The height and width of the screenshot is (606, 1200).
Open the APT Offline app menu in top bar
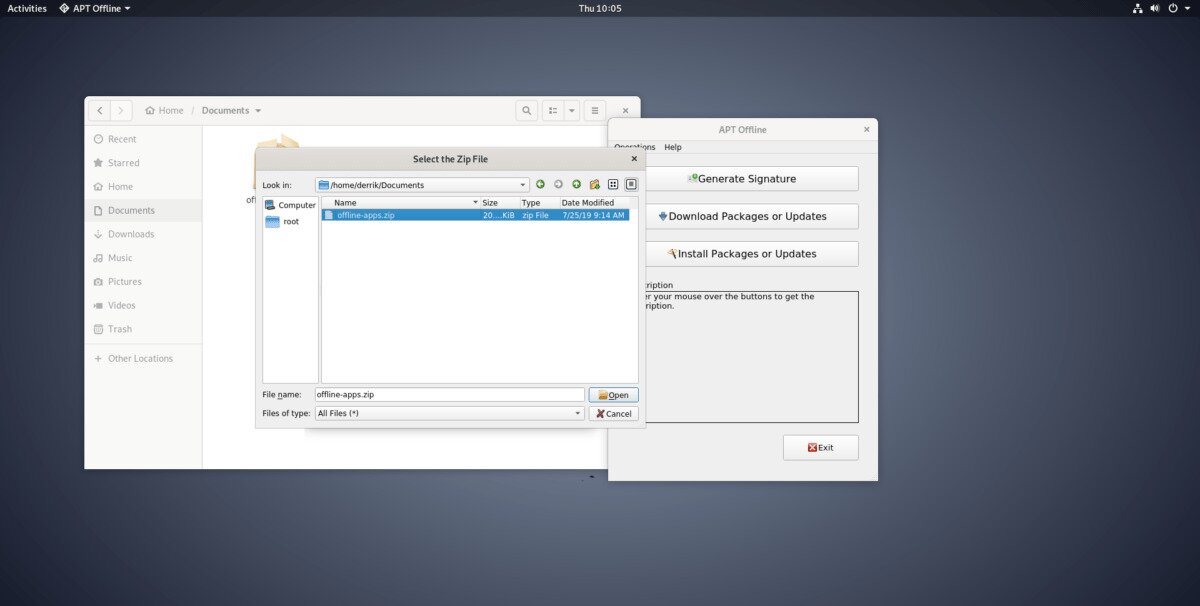[94, 8]
